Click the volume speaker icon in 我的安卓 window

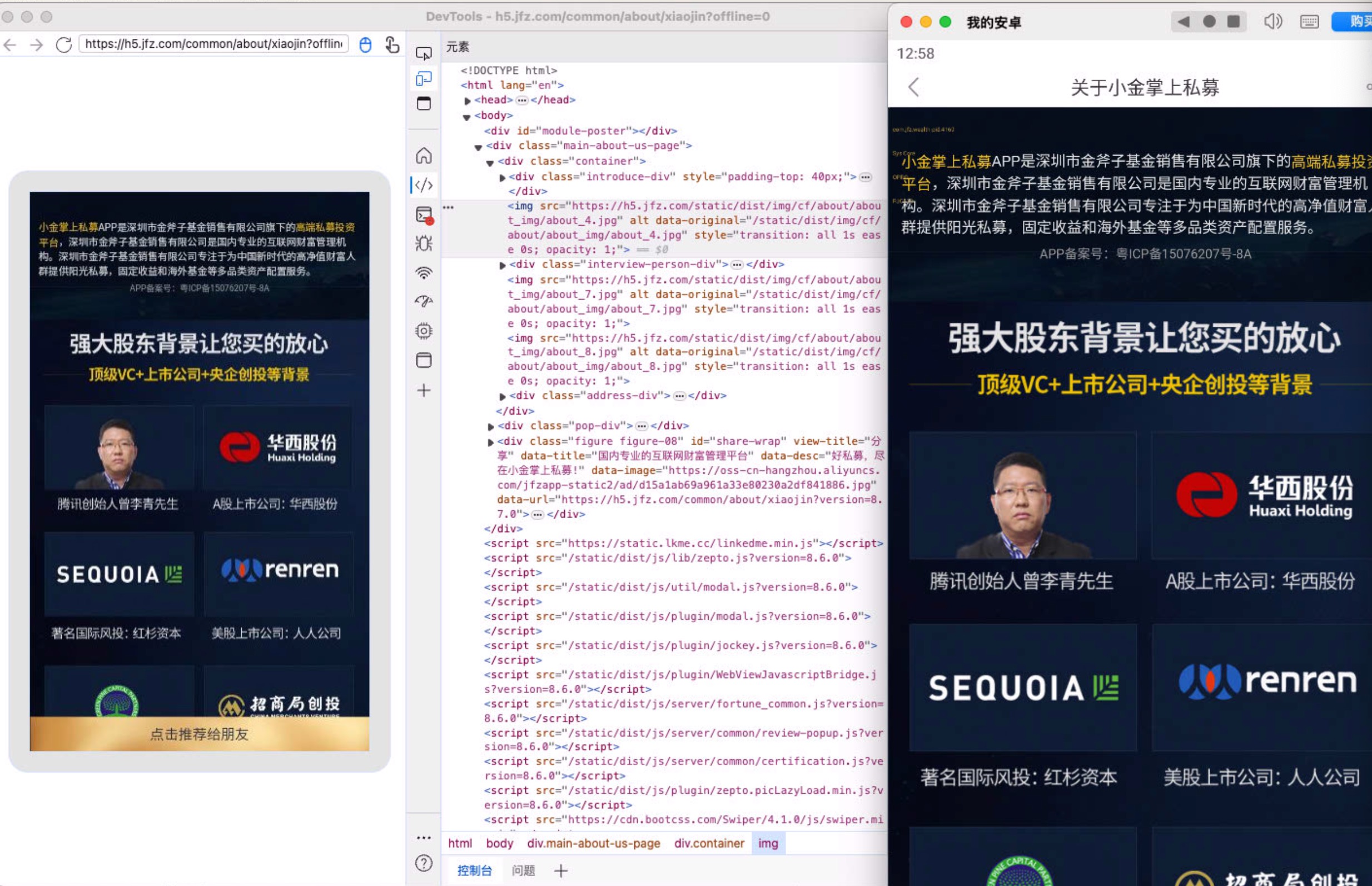pos(1272,22)
